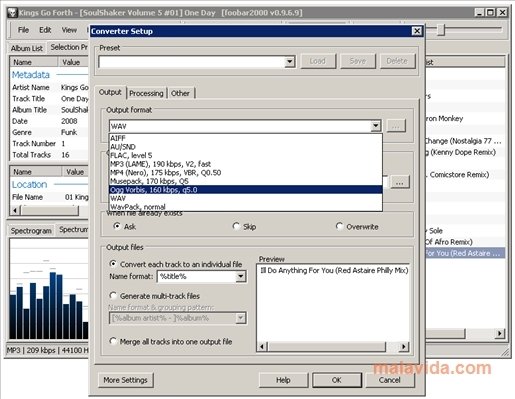Click the Name column header under Metadata
Image resolution: width=515 pixels, height=399 pixels.
[34, 62]
